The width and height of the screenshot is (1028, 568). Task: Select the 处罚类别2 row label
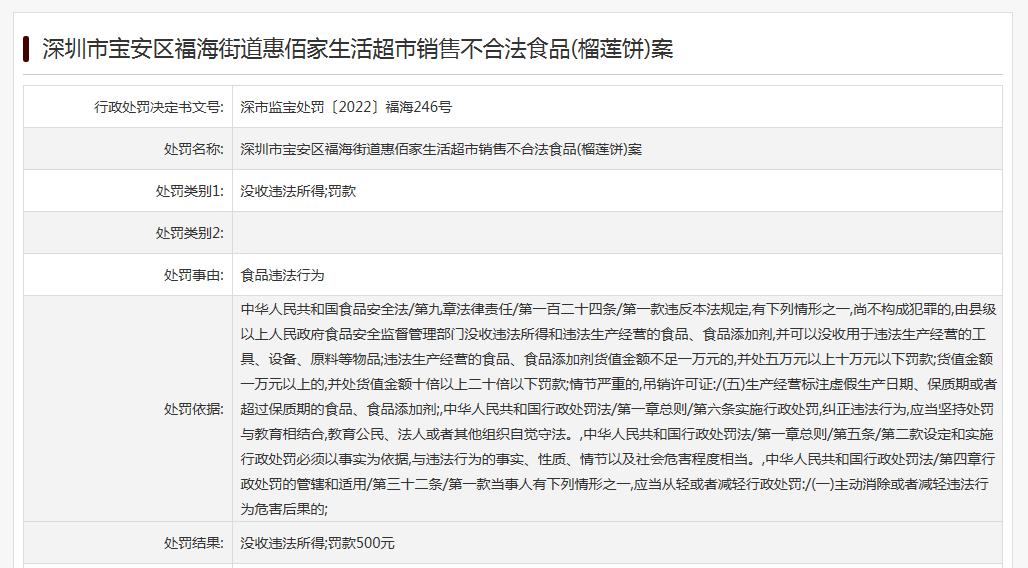(x=190, y=233)
